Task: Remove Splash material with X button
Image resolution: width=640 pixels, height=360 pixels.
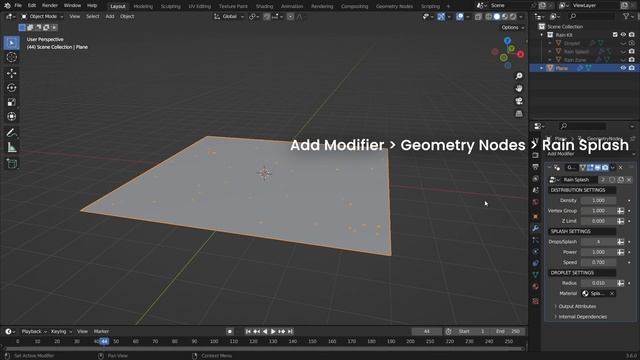Action: click(612, 293)
